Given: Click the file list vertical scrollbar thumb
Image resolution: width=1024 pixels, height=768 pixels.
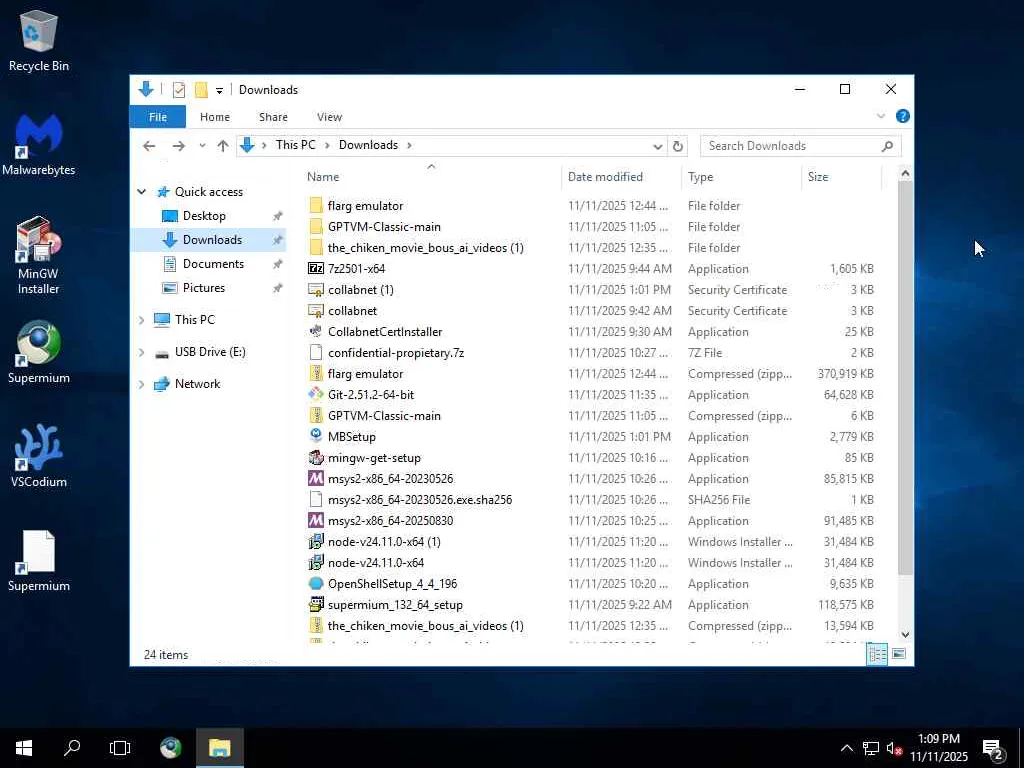Looking at the screenshot, I should [x=904, y=378].
